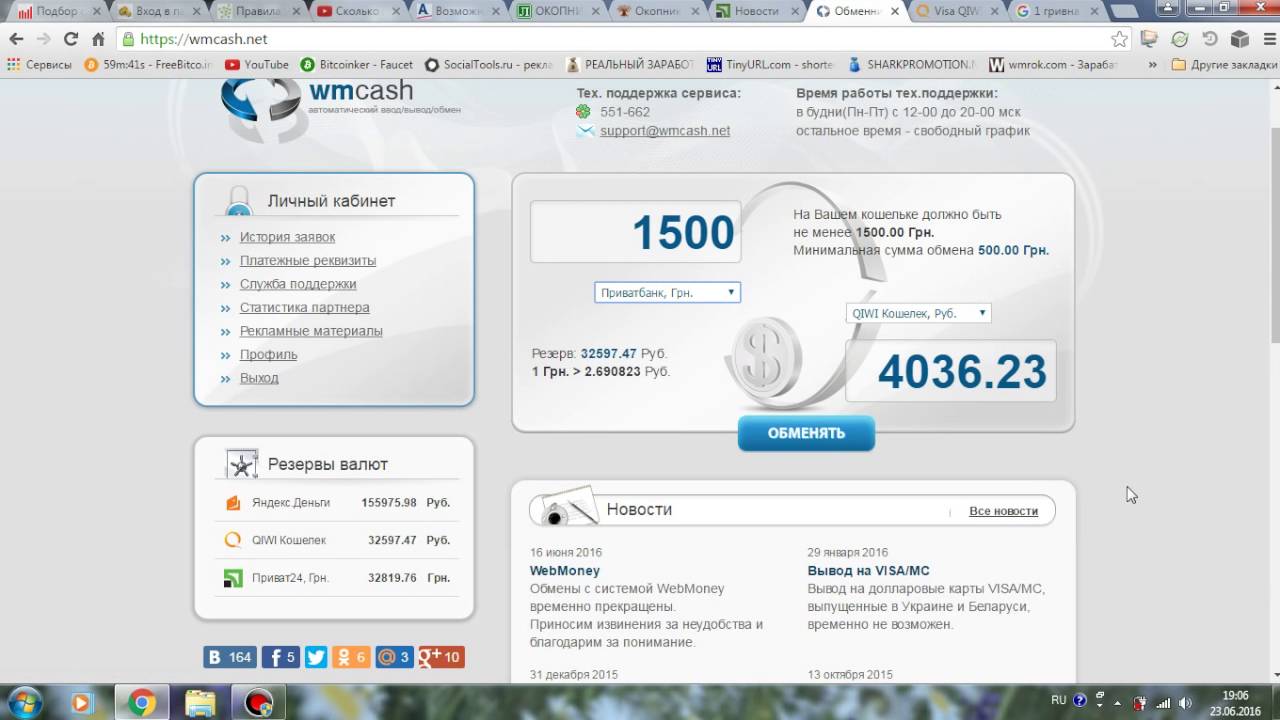Launch the media player taskbar icon
The height and width of the screenshot is (720, 1280).
(x=82, y=703)
